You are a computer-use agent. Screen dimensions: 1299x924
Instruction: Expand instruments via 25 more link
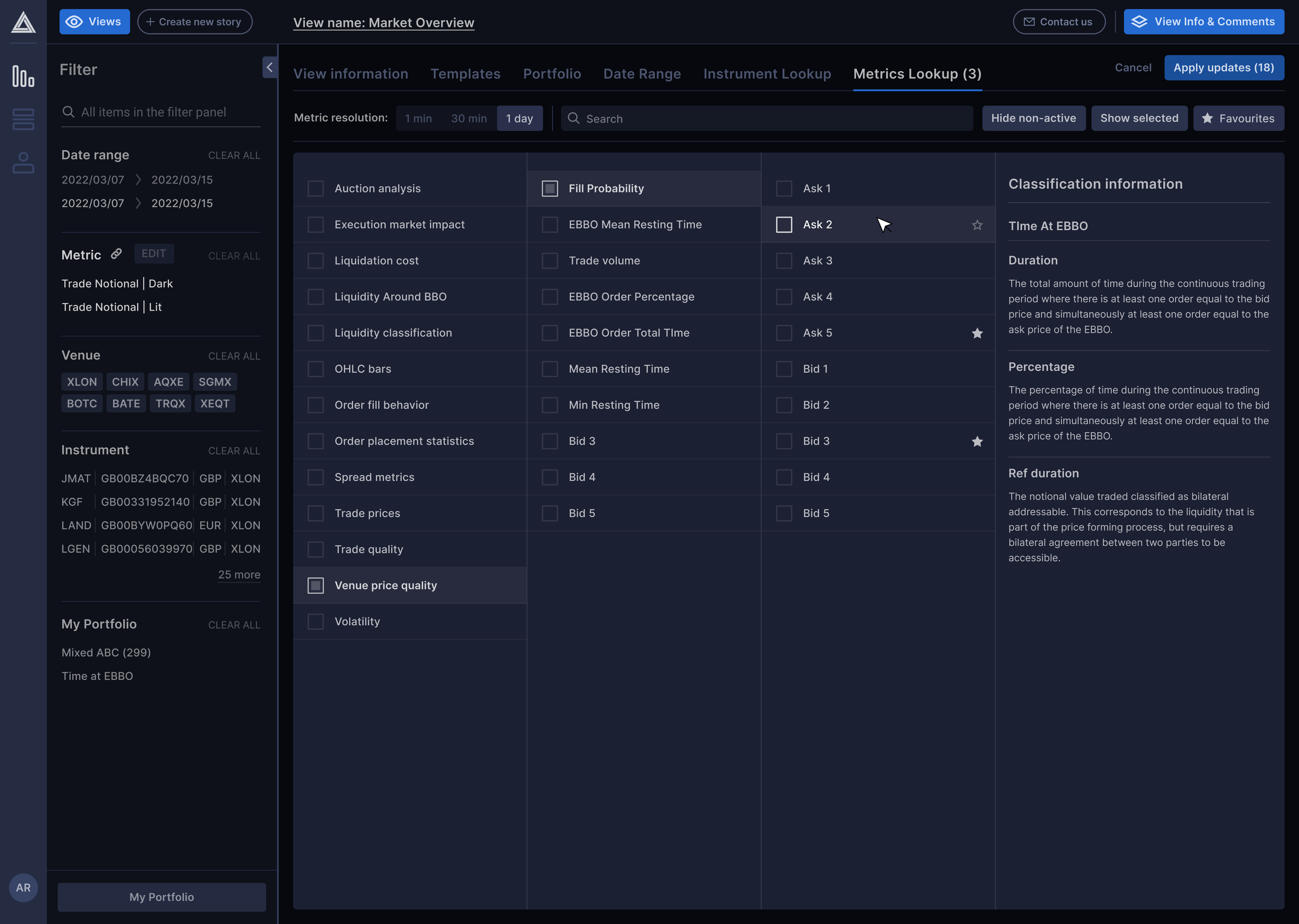[239, 575]
